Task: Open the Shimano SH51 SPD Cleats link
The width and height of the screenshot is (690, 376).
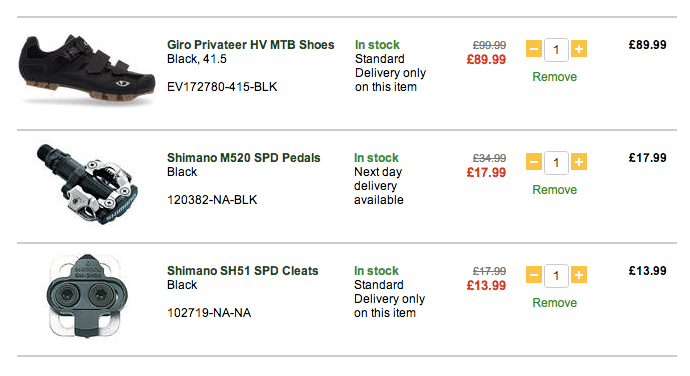Action: pyautogui.click(x=242, y=271)
